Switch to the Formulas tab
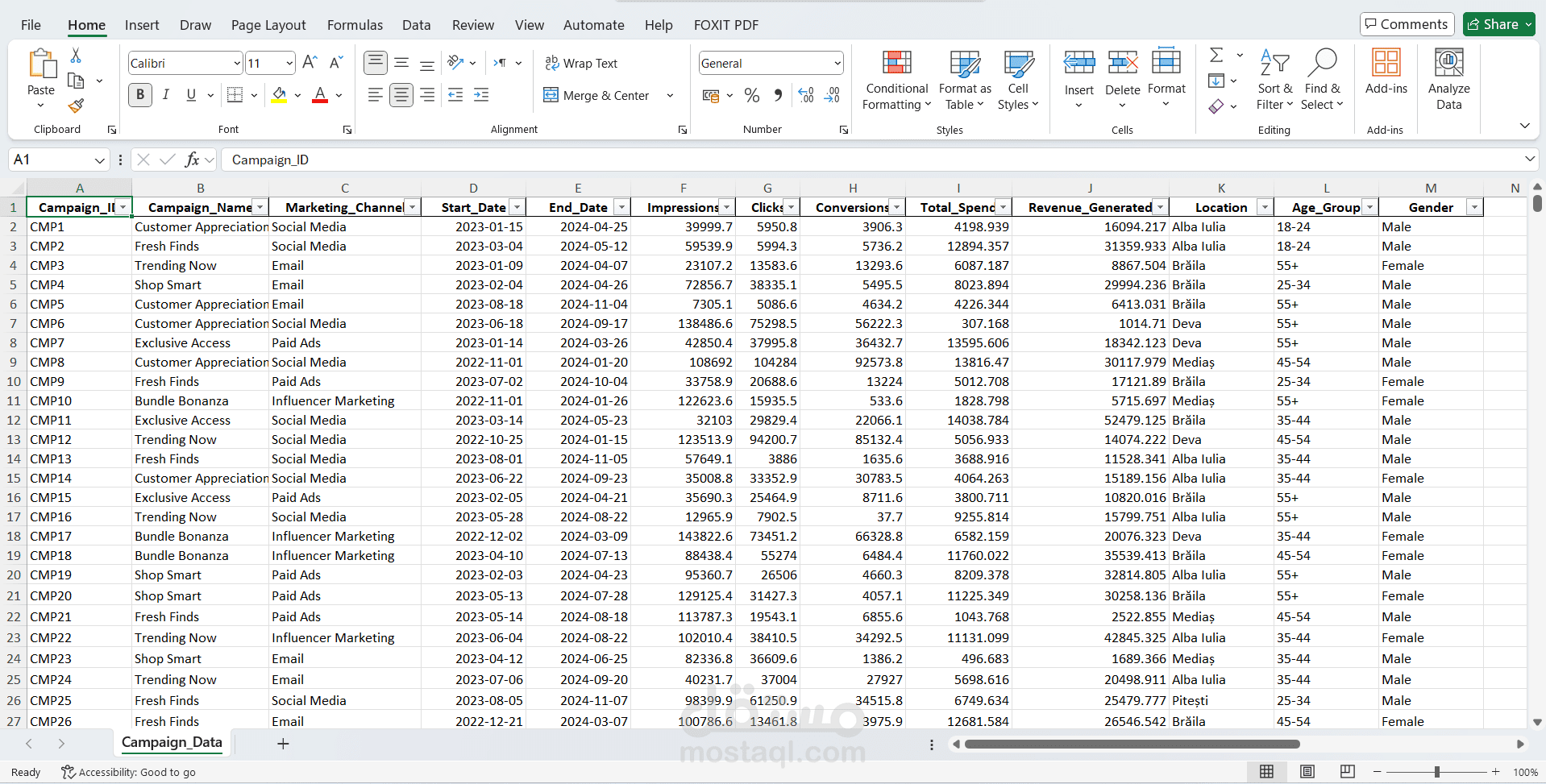Screen dimensions: 1546x784 pyautogui.click(x=355, y=25)
